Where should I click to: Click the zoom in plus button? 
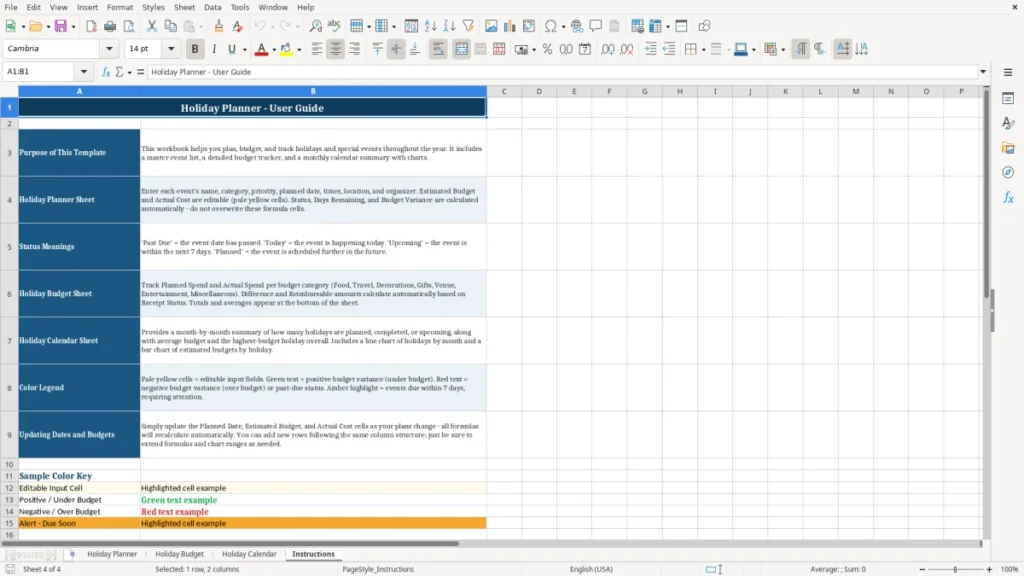click(989, 569)
